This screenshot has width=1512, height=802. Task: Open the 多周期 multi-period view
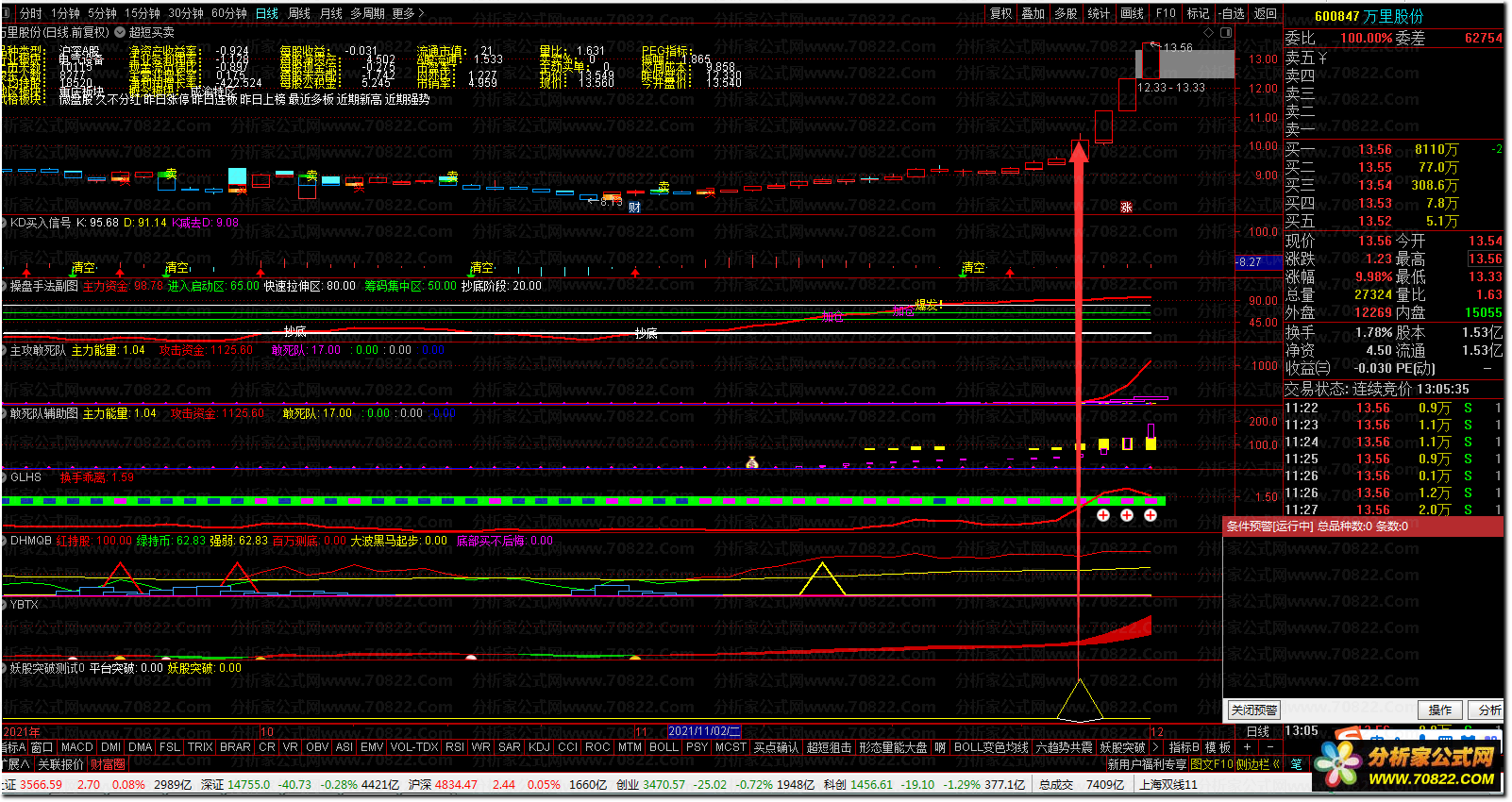[x=367, y=13]
